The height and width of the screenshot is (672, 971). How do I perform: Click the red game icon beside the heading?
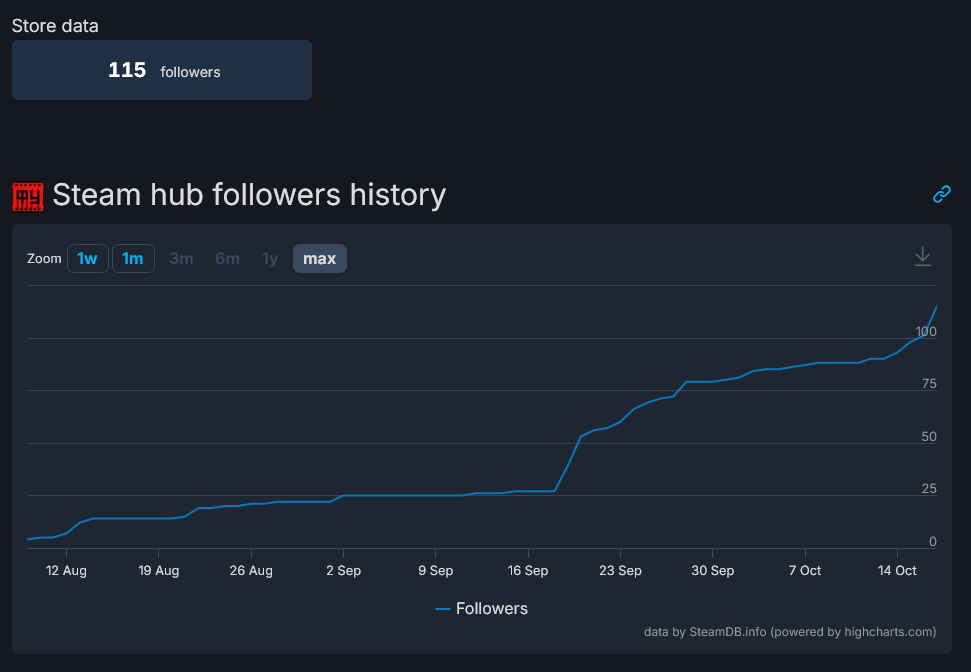coord(28,196)
